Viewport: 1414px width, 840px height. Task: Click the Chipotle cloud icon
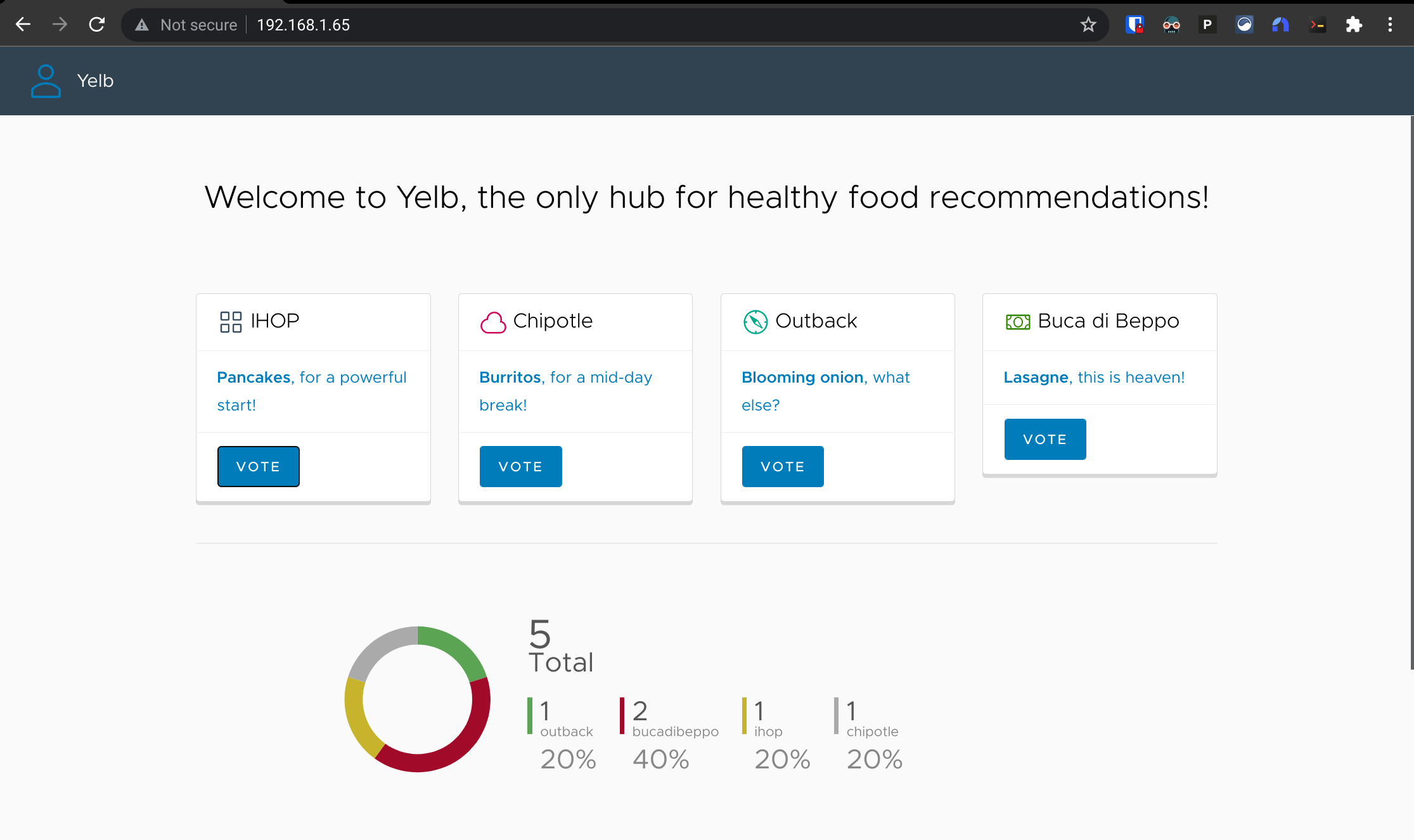tap(493, 322)
